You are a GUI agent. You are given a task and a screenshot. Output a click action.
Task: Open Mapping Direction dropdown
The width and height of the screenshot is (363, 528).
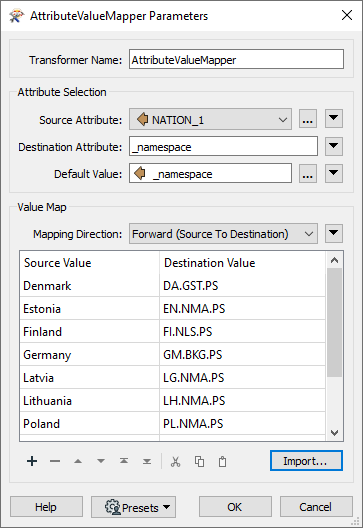click(x=223, y=234)
